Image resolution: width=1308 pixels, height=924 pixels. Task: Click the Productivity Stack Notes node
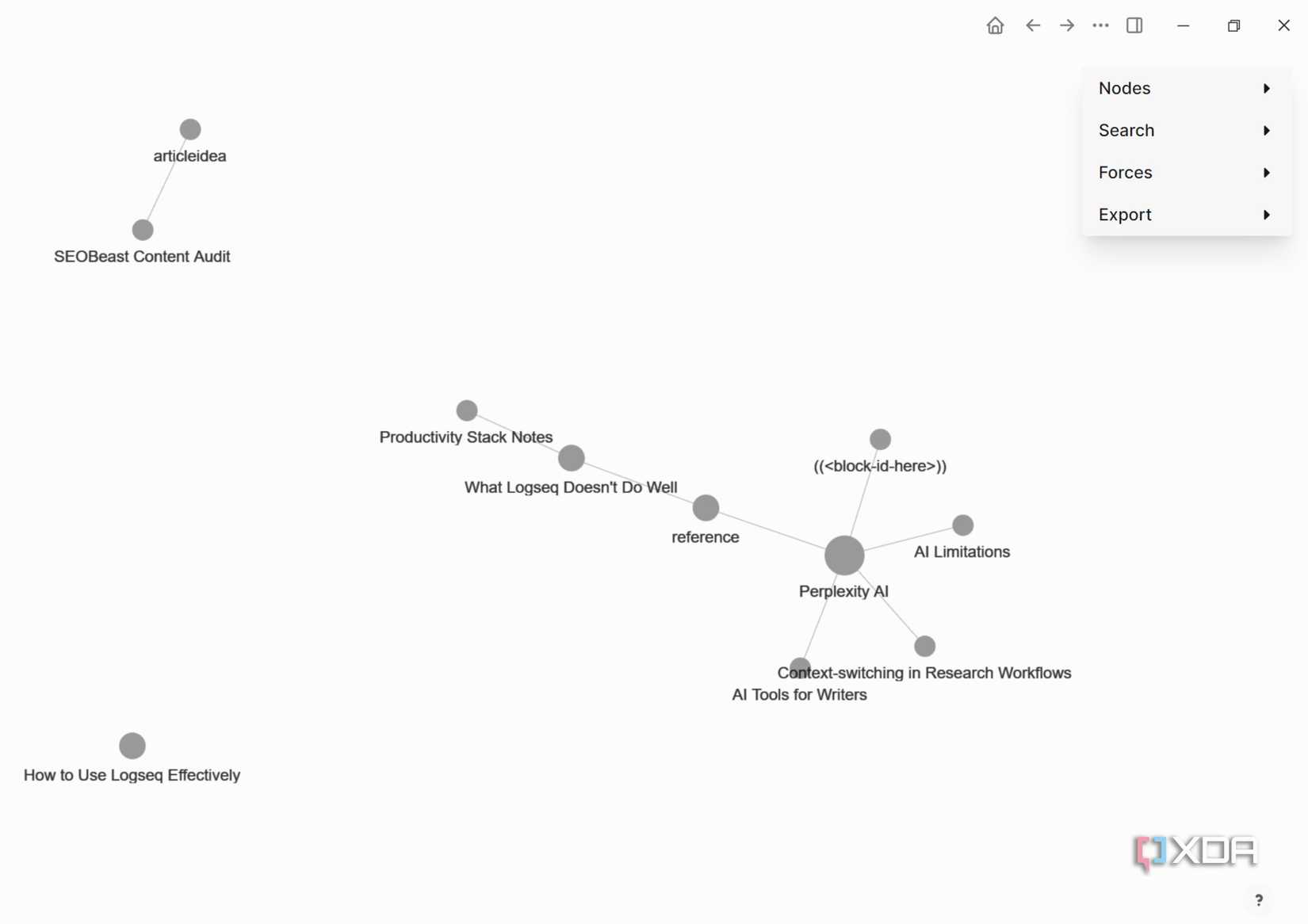tap(466, 409)
